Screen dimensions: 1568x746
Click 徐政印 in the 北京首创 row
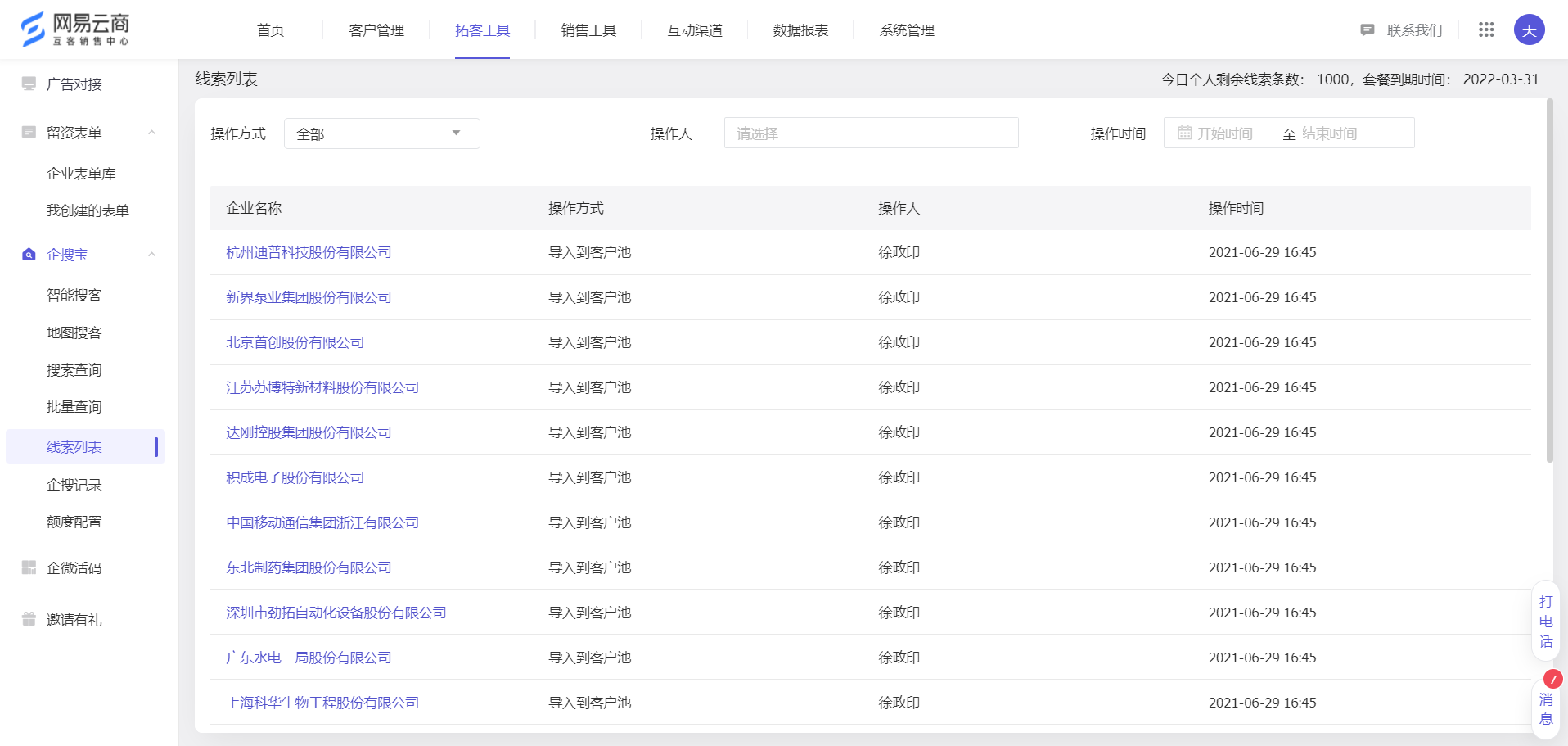click(899, 342)
